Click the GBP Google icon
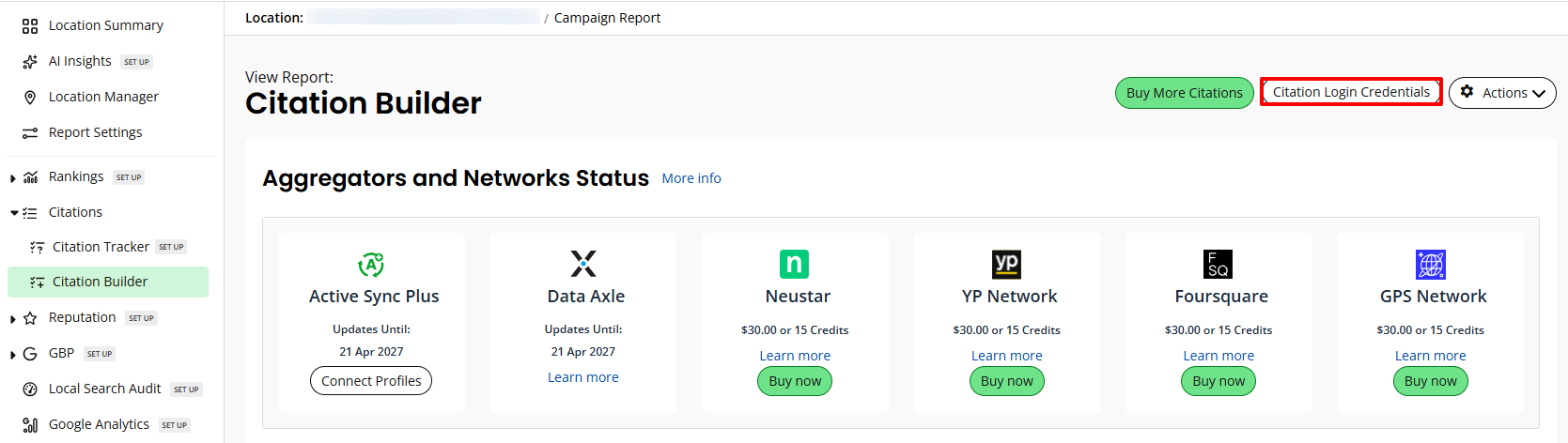Screen dimensions: 1568x443 30,354
